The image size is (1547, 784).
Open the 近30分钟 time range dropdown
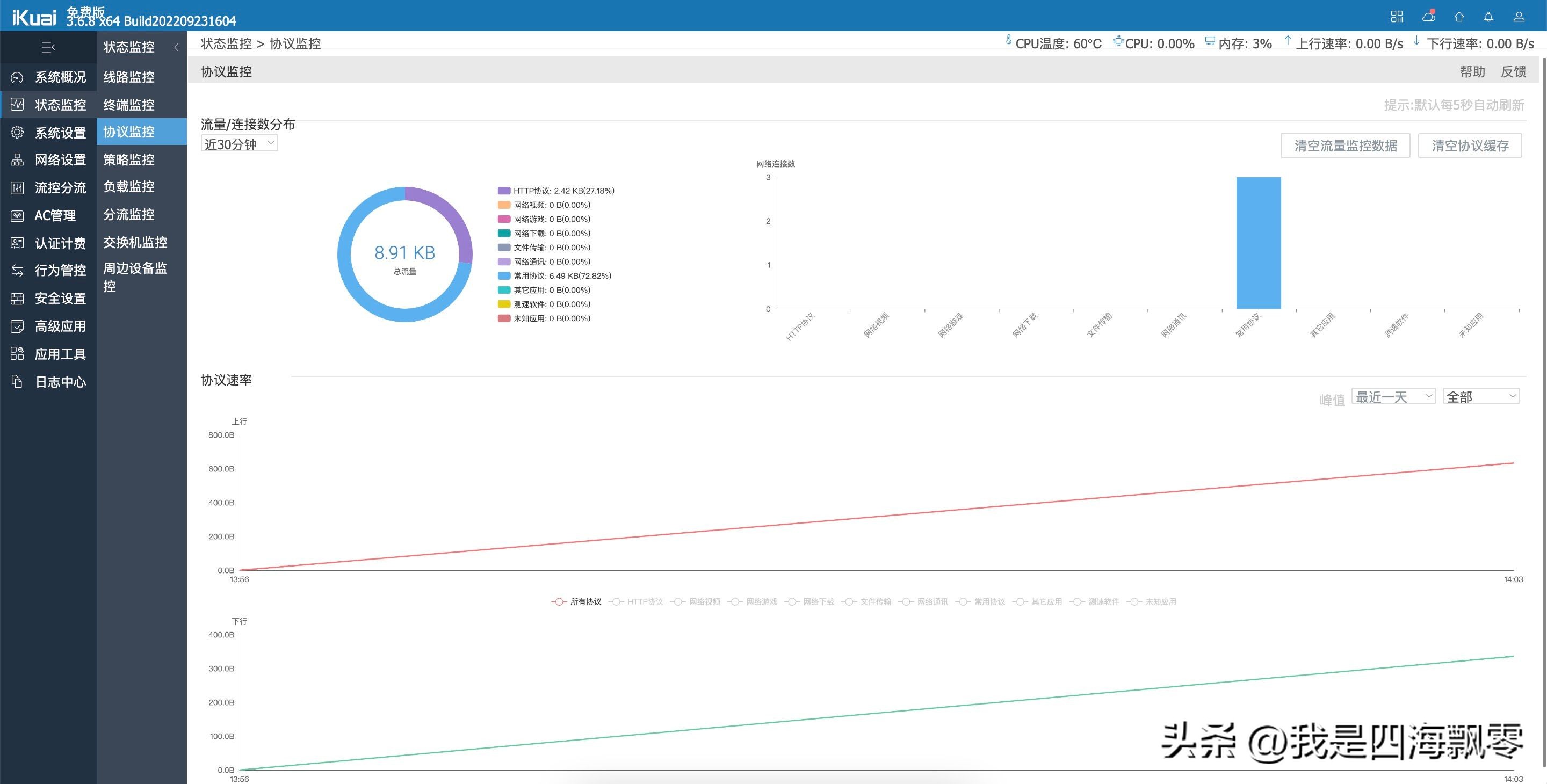click(x=239, y=143)
